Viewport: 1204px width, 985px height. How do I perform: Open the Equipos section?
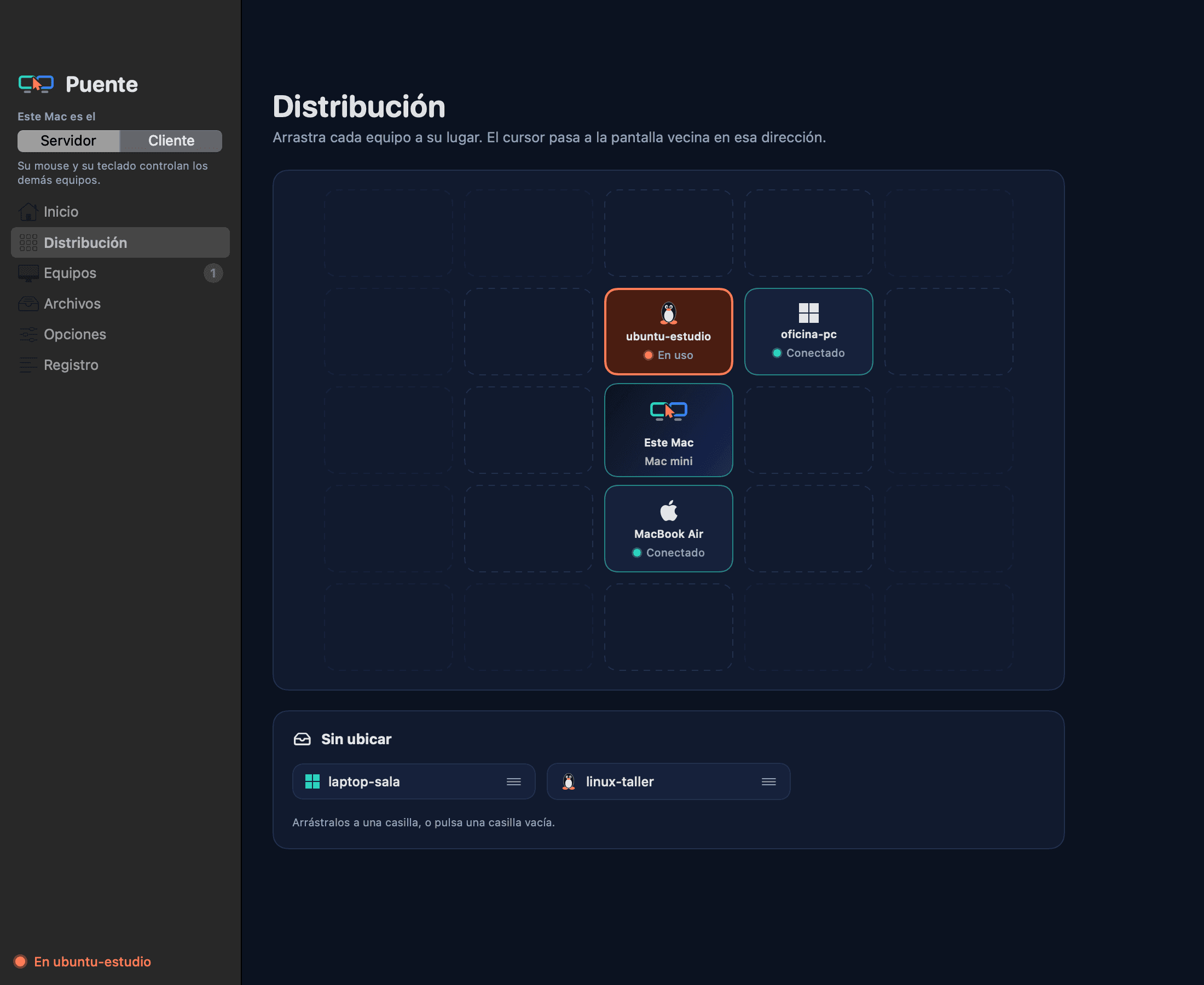click(x=120, y=273)
